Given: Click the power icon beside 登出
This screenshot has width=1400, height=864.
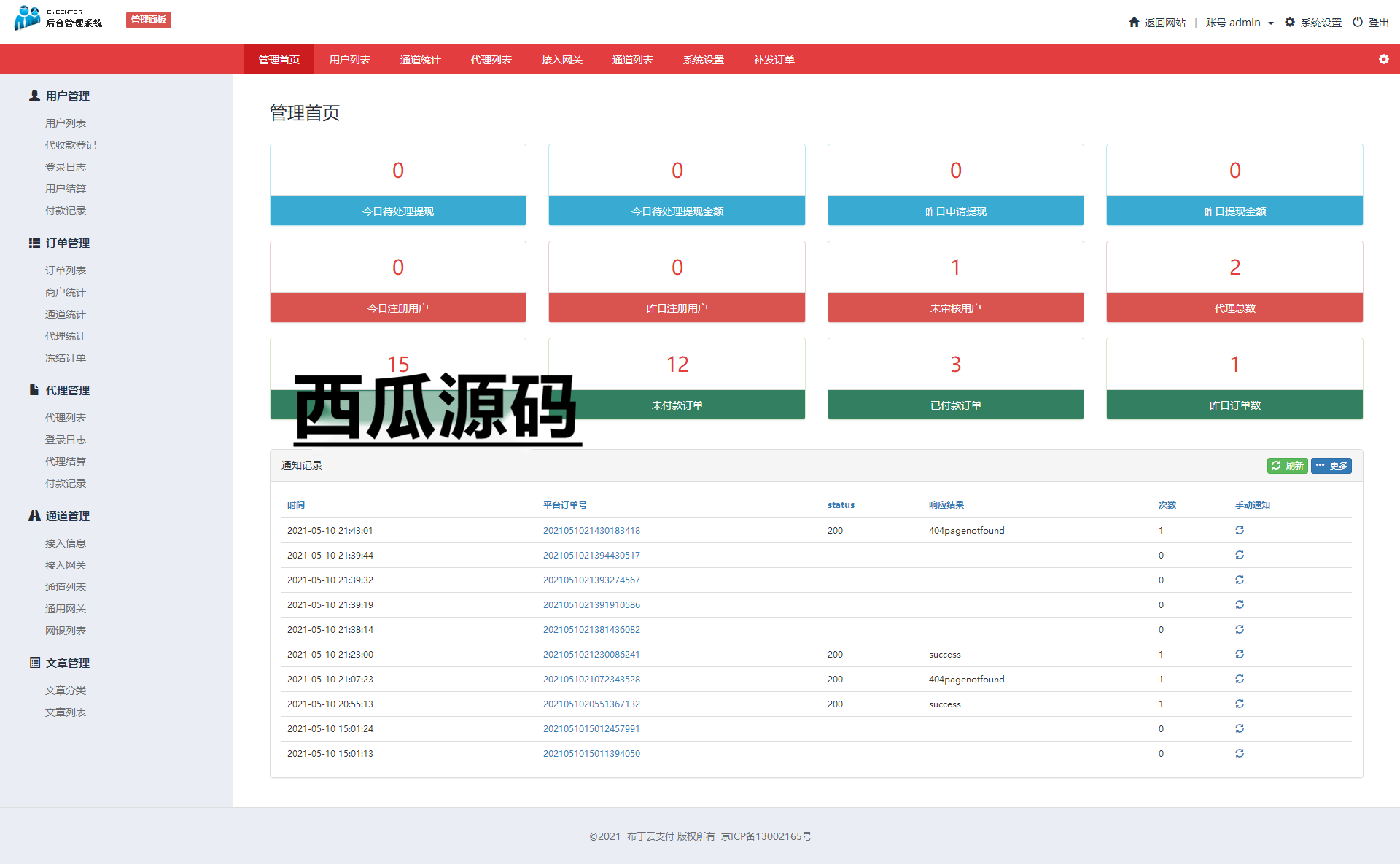Looking at the screenshot, I should (x=1358, y=22).
